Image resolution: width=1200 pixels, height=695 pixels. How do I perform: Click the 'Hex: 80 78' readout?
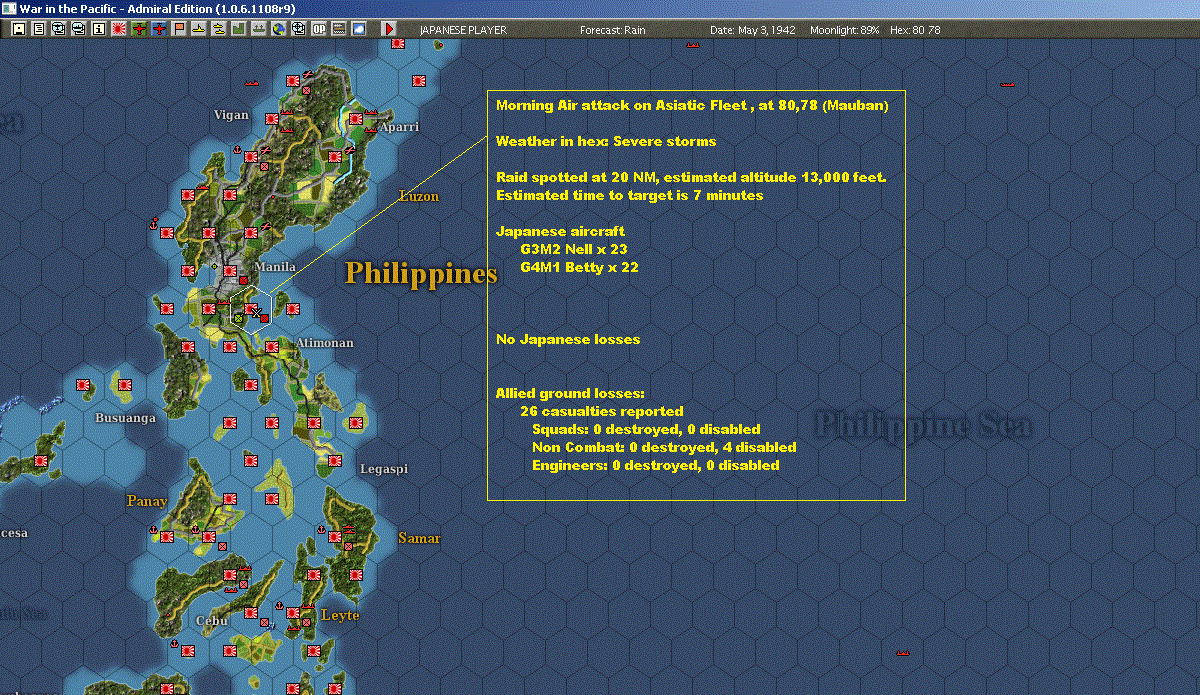(914, 30)
